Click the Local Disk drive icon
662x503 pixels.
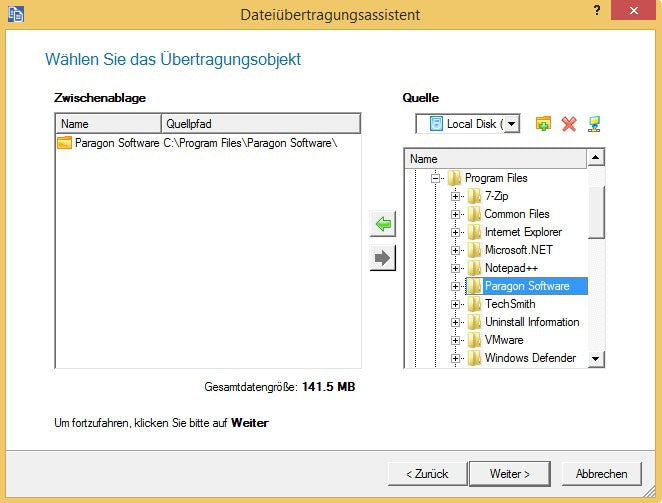point(436,124)
